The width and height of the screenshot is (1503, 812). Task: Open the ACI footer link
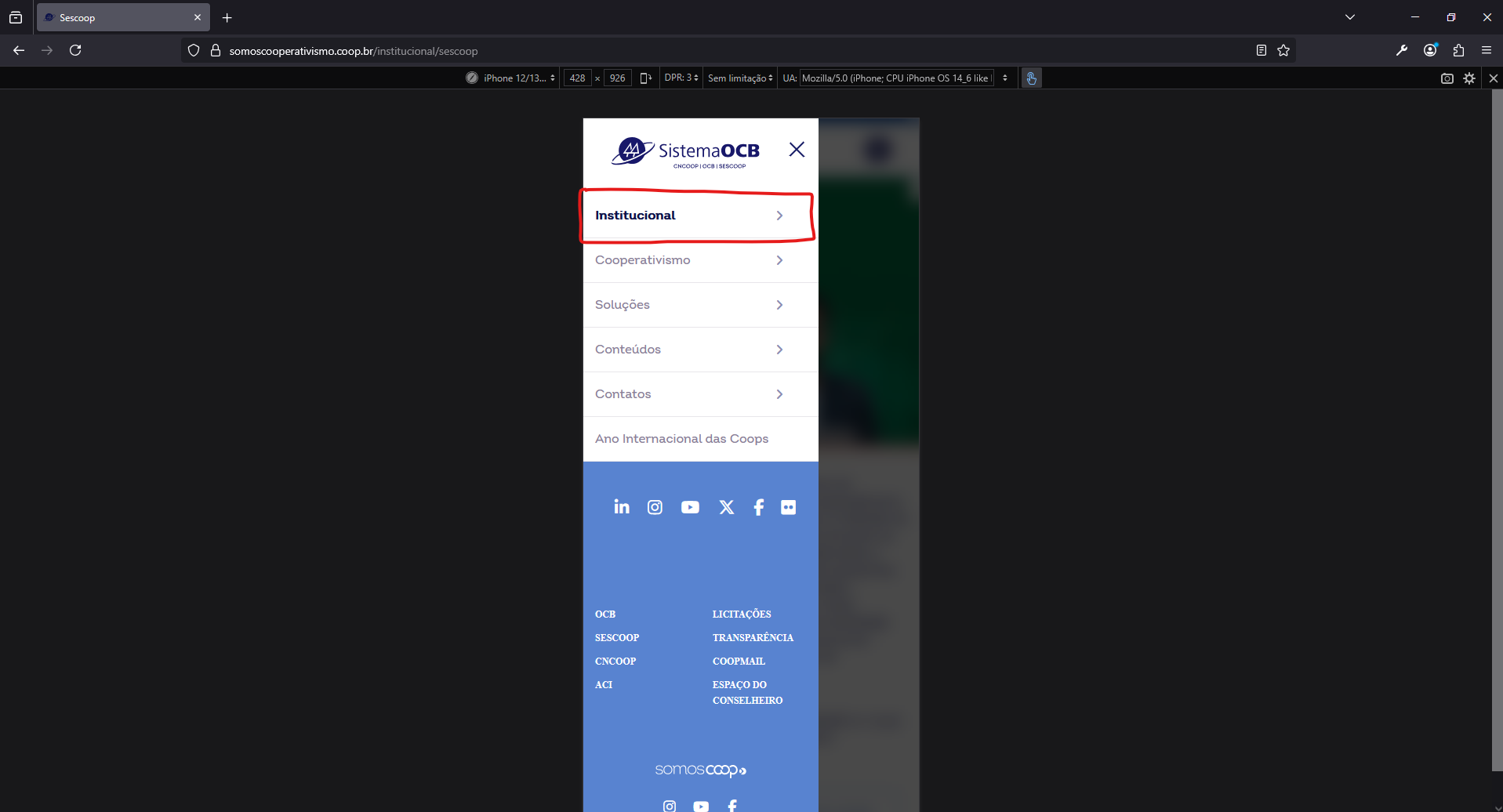coord(604,685)
